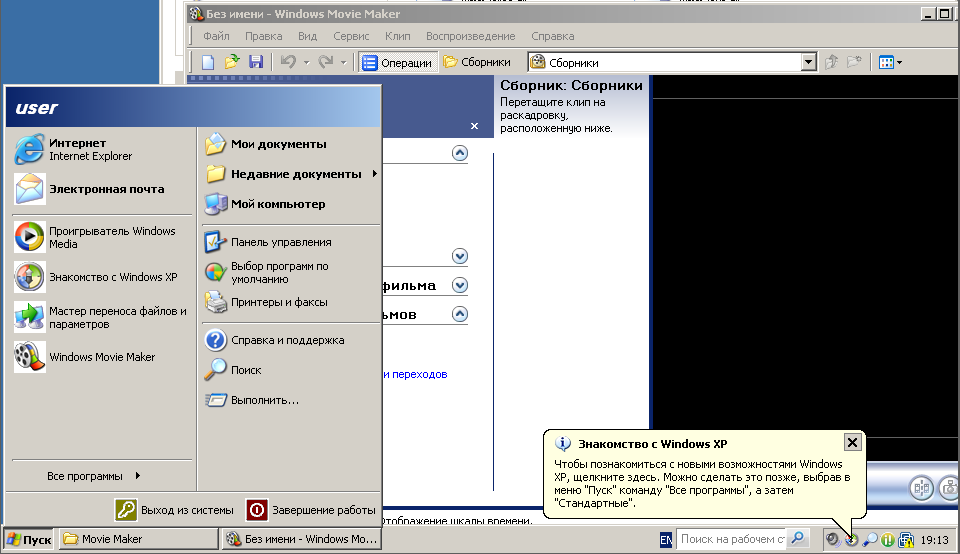Click the 19:13 clock in the tray
The image size is (960, 554).
pos(934,540)
